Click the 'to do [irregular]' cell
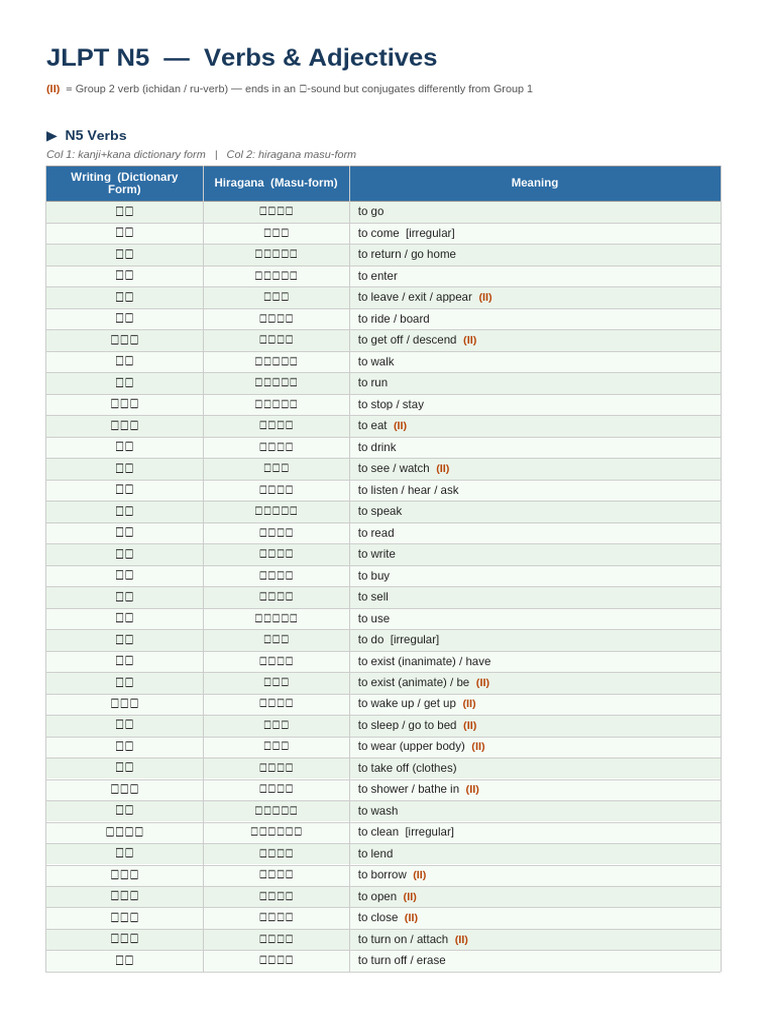 [535, 639]
